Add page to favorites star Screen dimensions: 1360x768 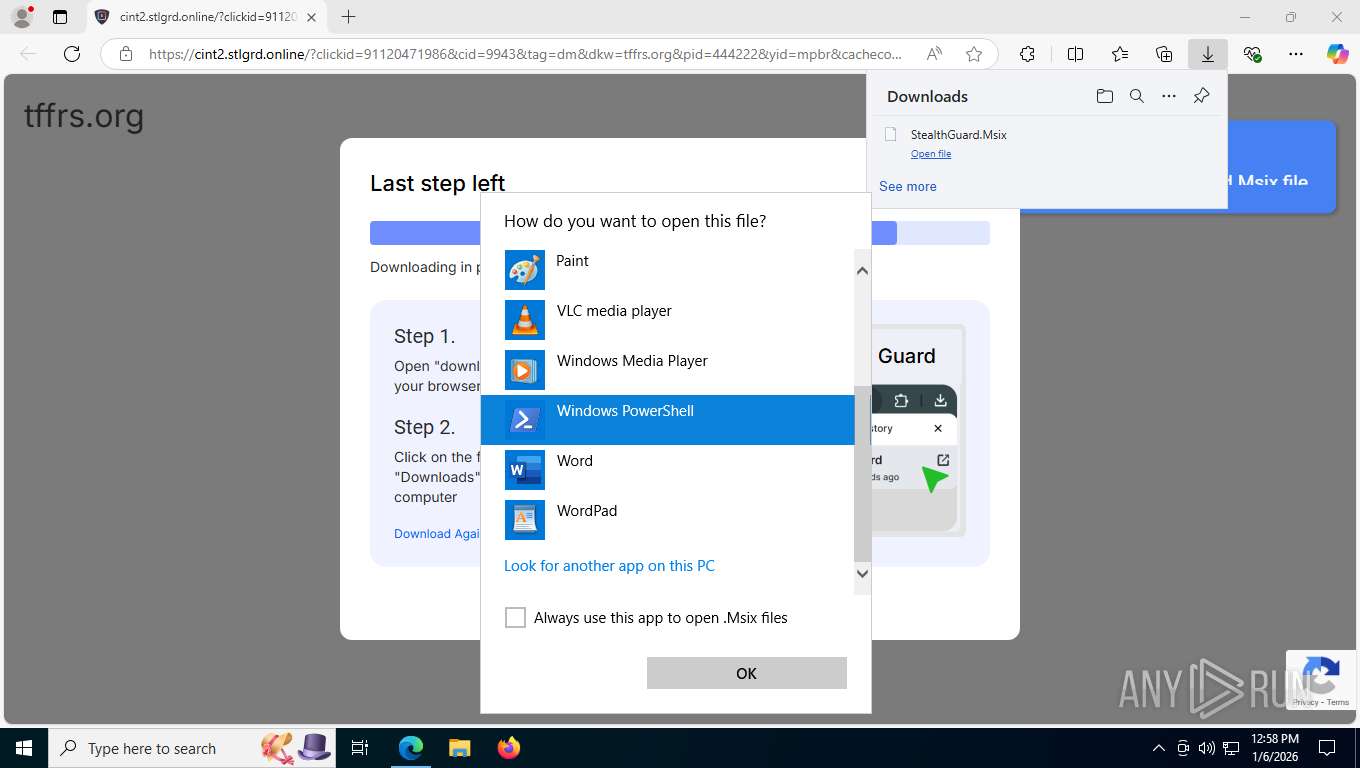(x=974, y=54)
